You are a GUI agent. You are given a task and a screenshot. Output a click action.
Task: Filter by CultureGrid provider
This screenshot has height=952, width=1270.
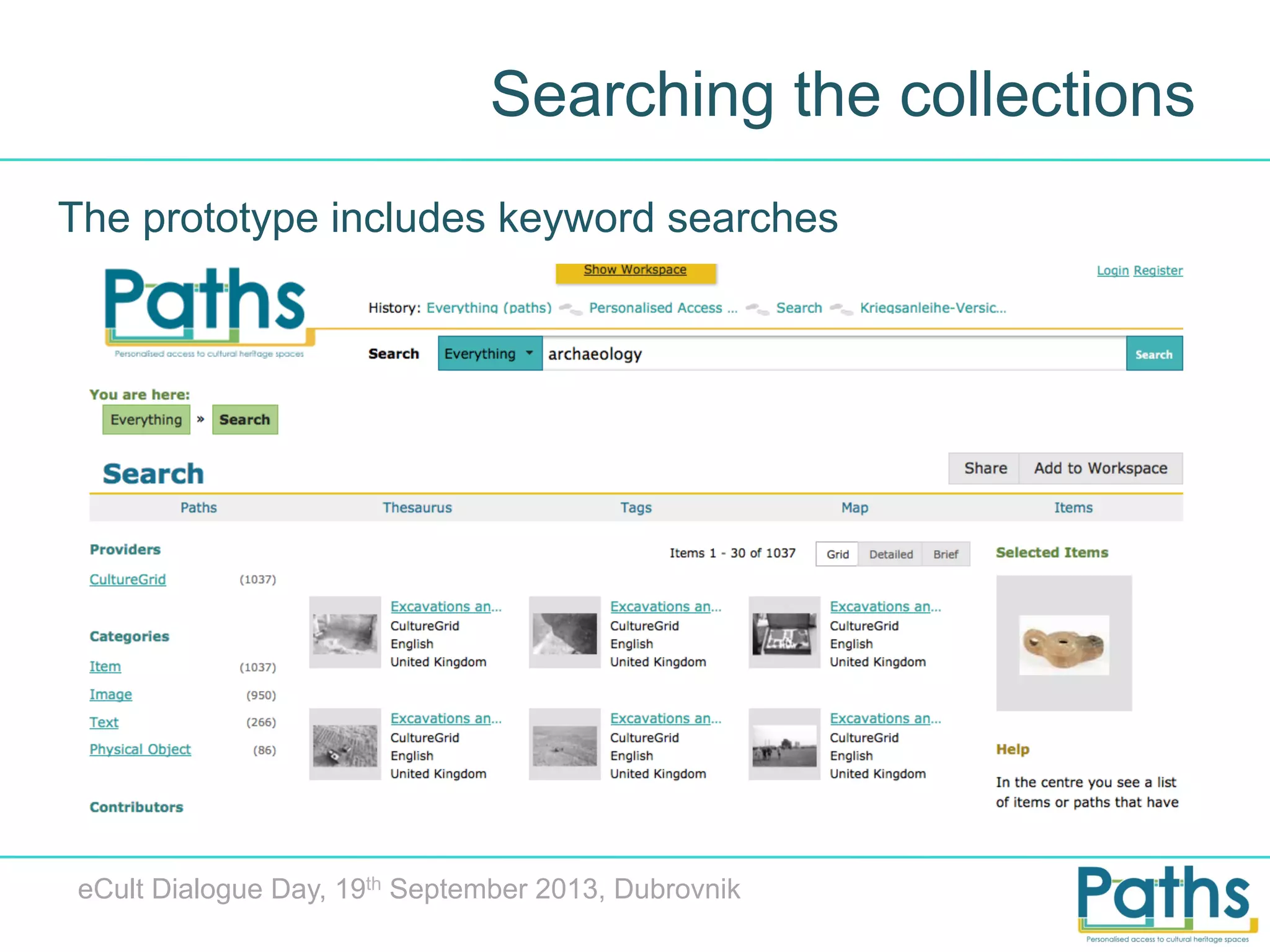[x=128, y=580]
